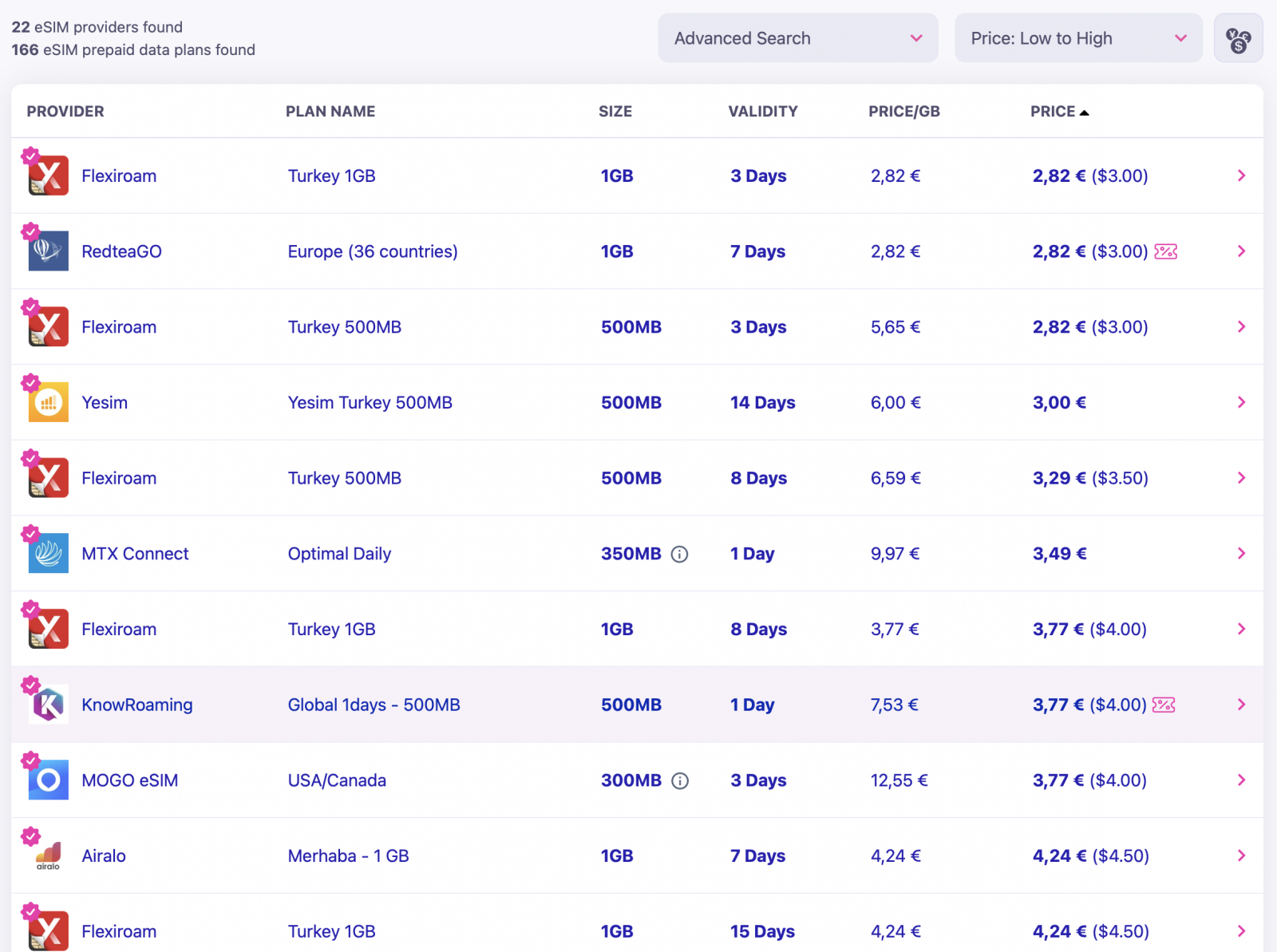This screenshot has width=1277, height=952.
Task: Click info icon beside 300MB size
Action: 679,780
